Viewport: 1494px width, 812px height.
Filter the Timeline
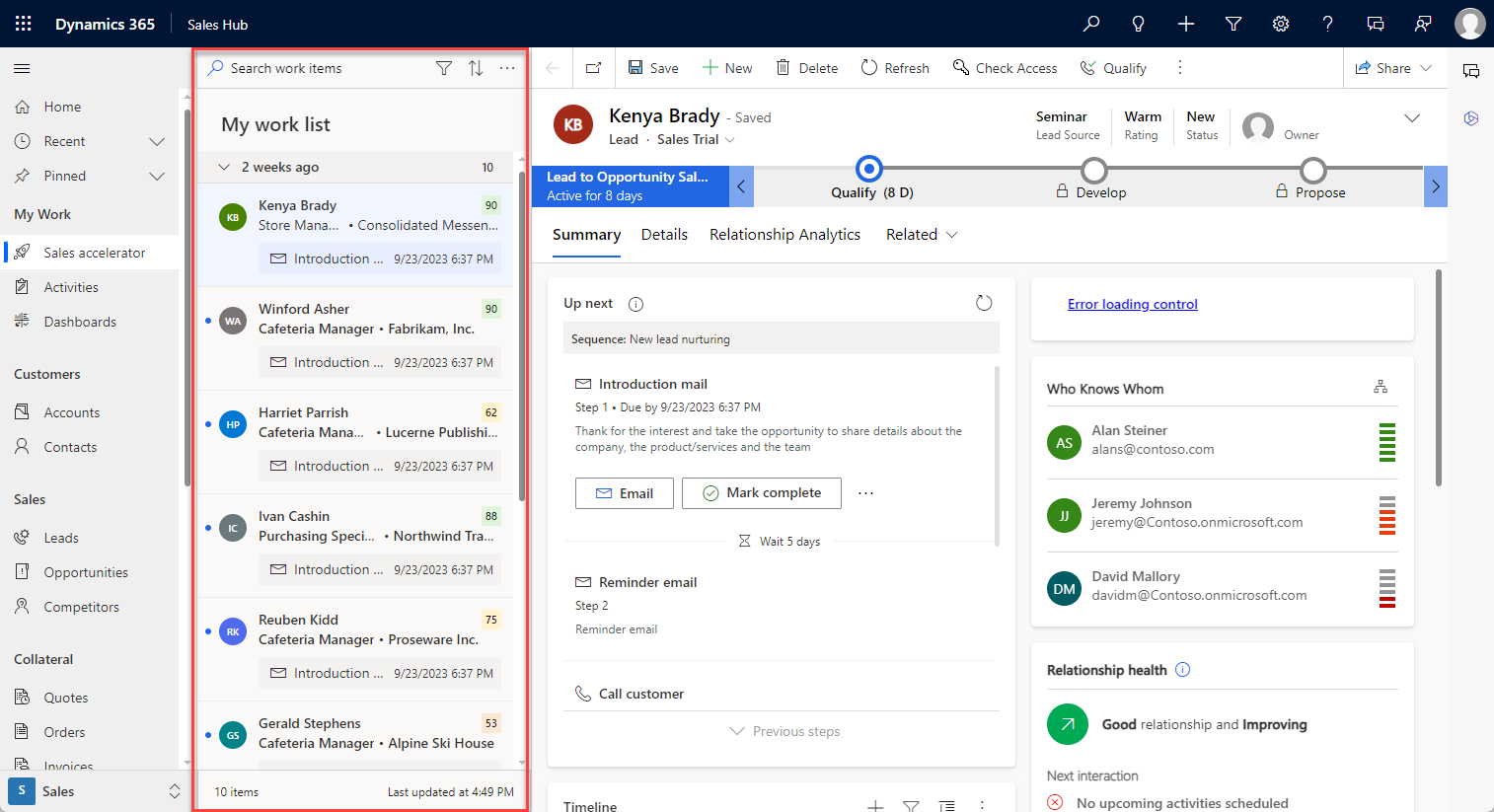pos(911,806)
